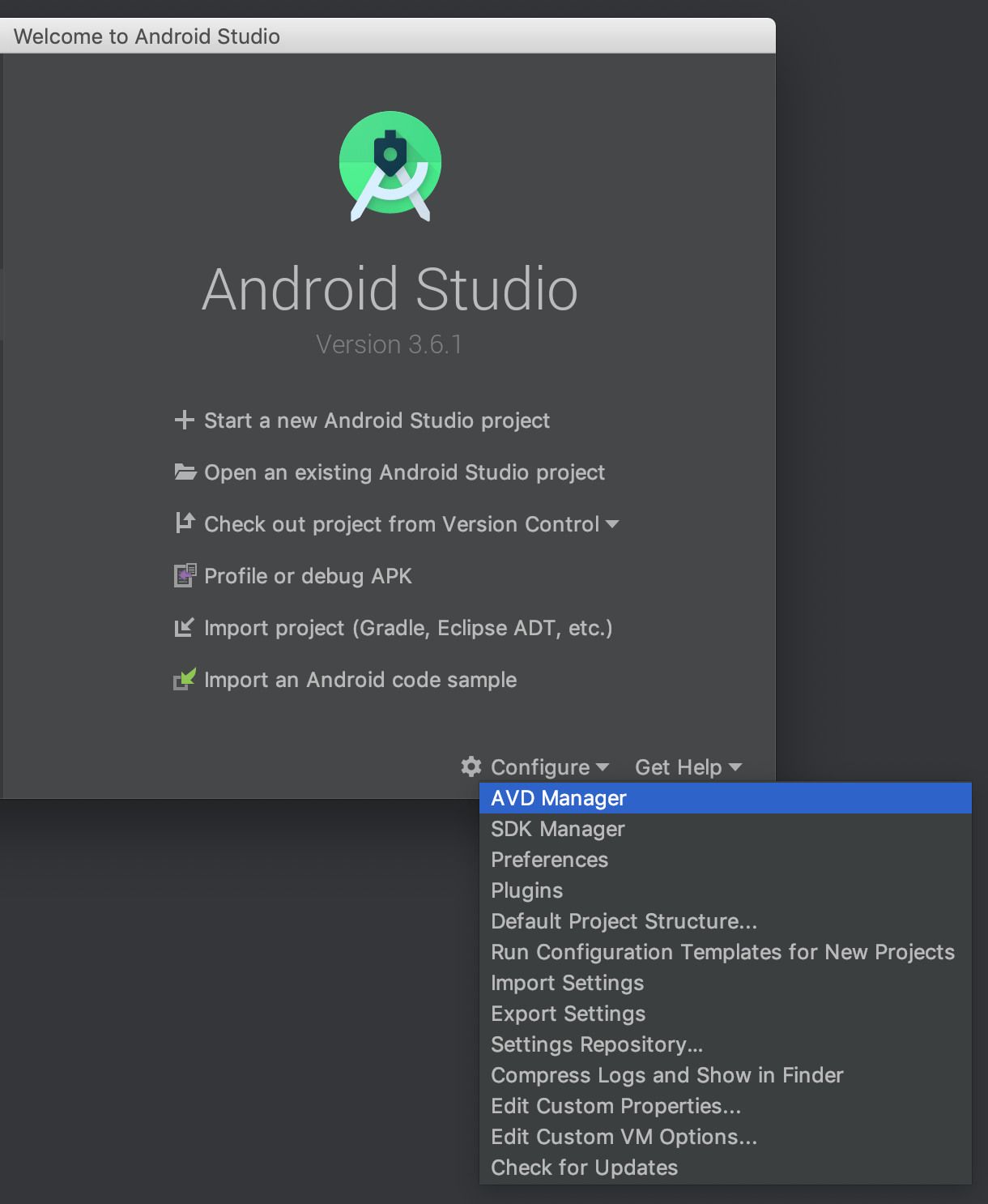
Task: Click the Welcome to Android Studio title
Action: pos(147,36)
